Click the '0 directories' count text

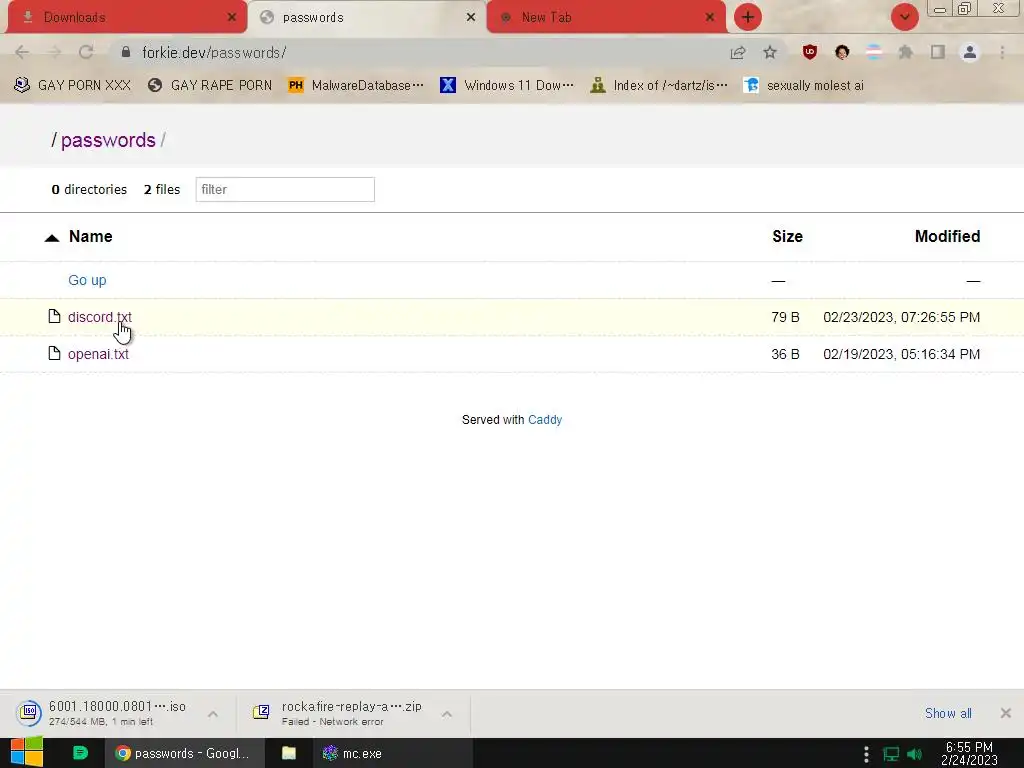89,189
